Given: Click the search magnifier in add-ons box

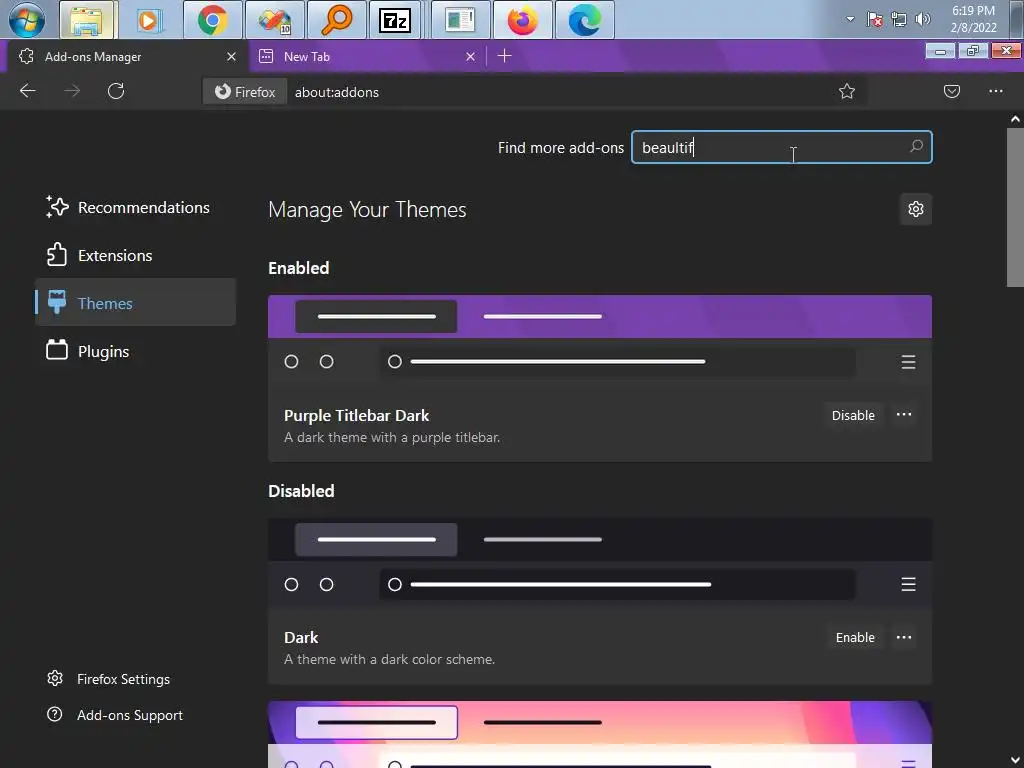Looking at the screenshot, I should pyautogui.click(x=917, y=147).
